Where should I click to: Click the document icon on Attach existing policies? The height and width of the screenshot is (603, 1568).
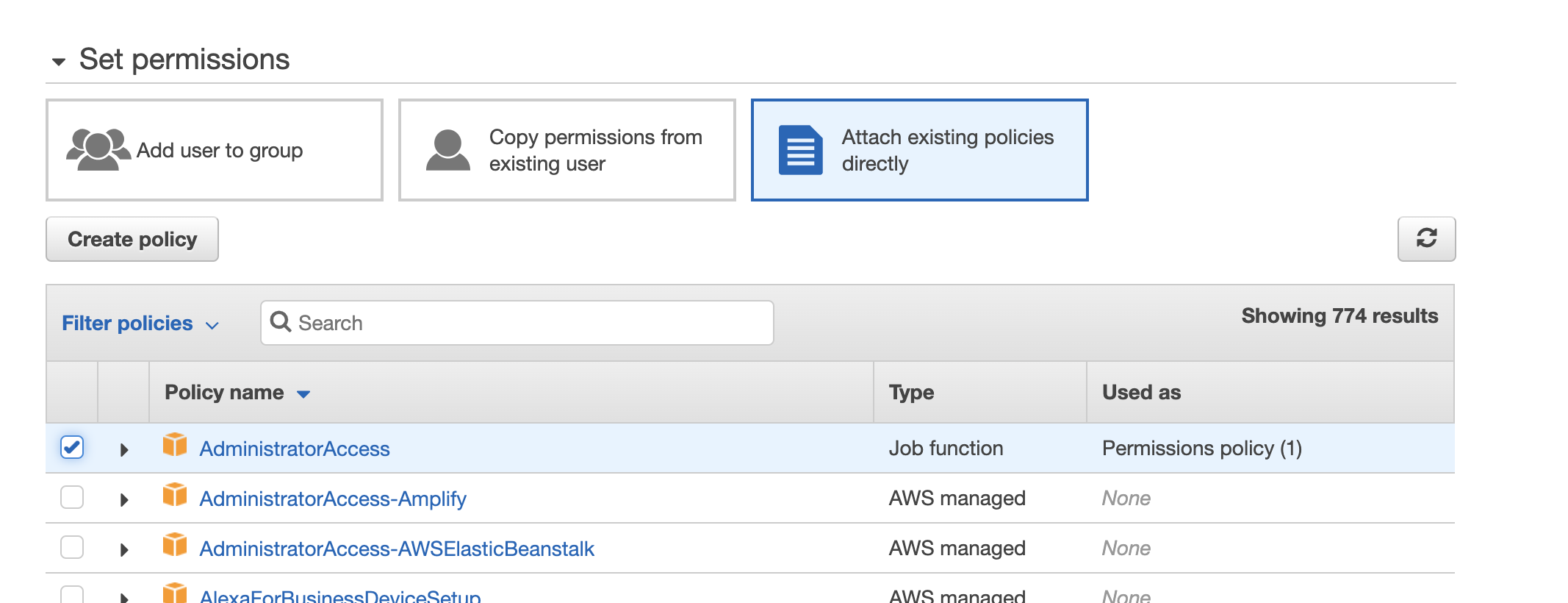pyautogui.click(x=800, y=150)
